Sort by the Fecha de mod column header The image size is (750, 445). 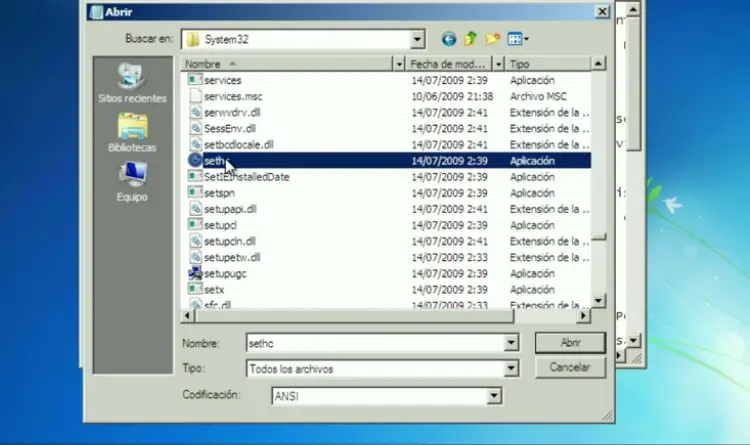pos(449,64)
